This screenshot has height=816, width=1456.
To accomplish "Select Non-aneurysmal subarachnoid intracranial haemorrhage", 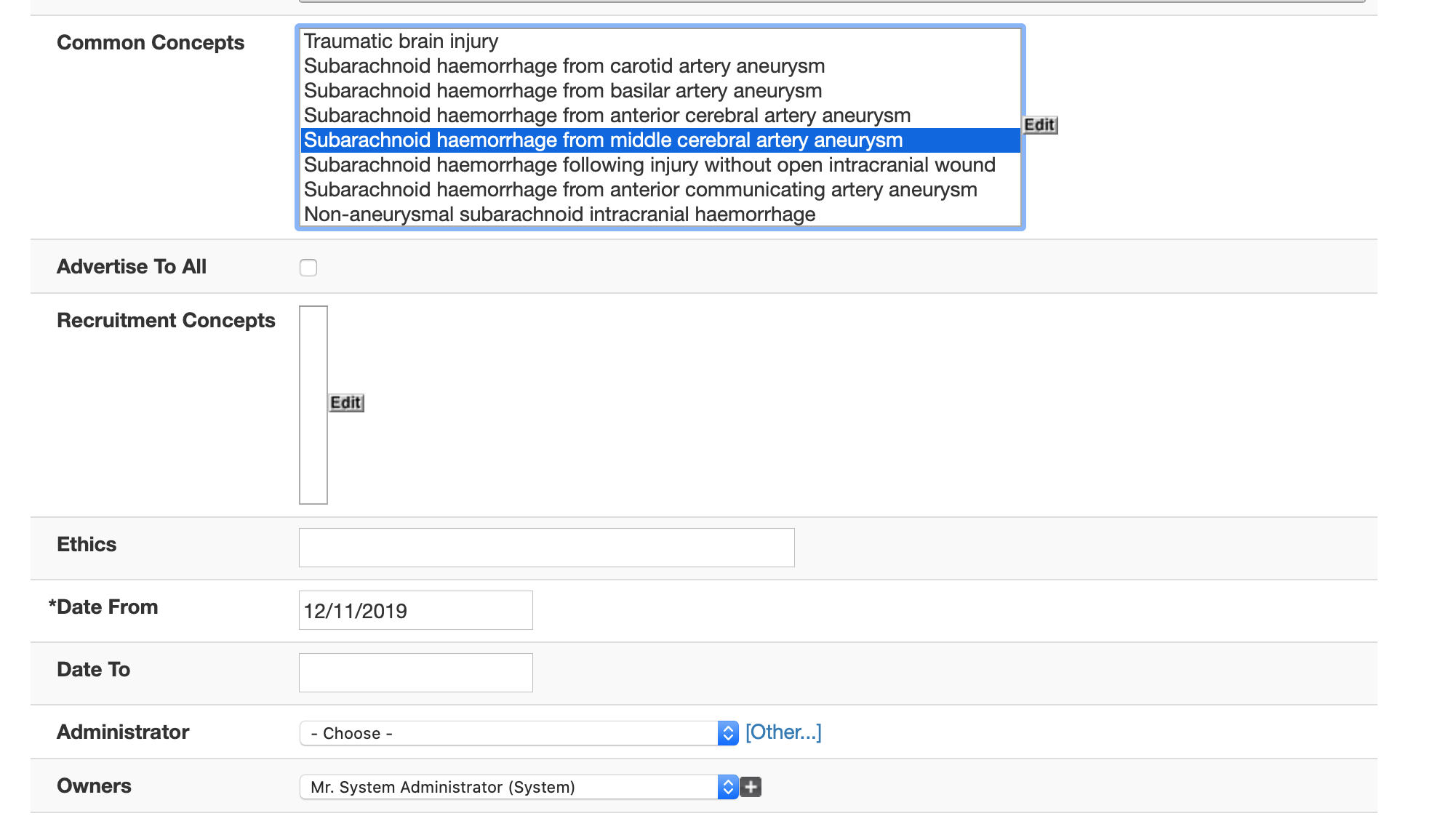I will [x=559, y=215].
